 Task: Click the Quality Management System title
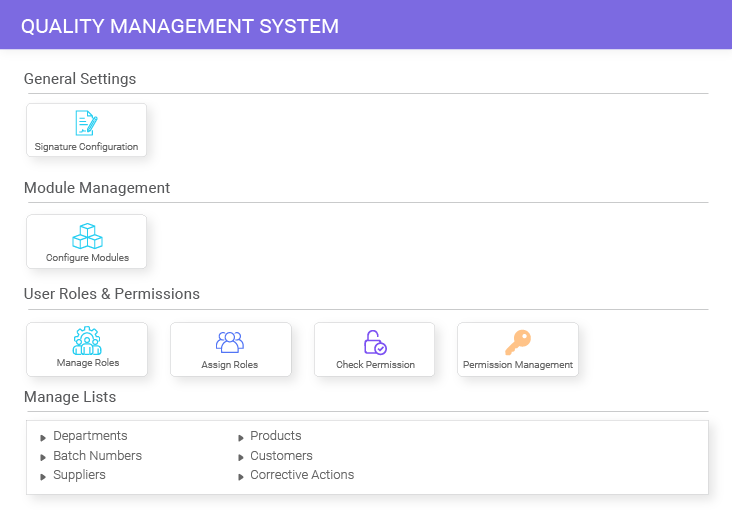tap(180, 26)
